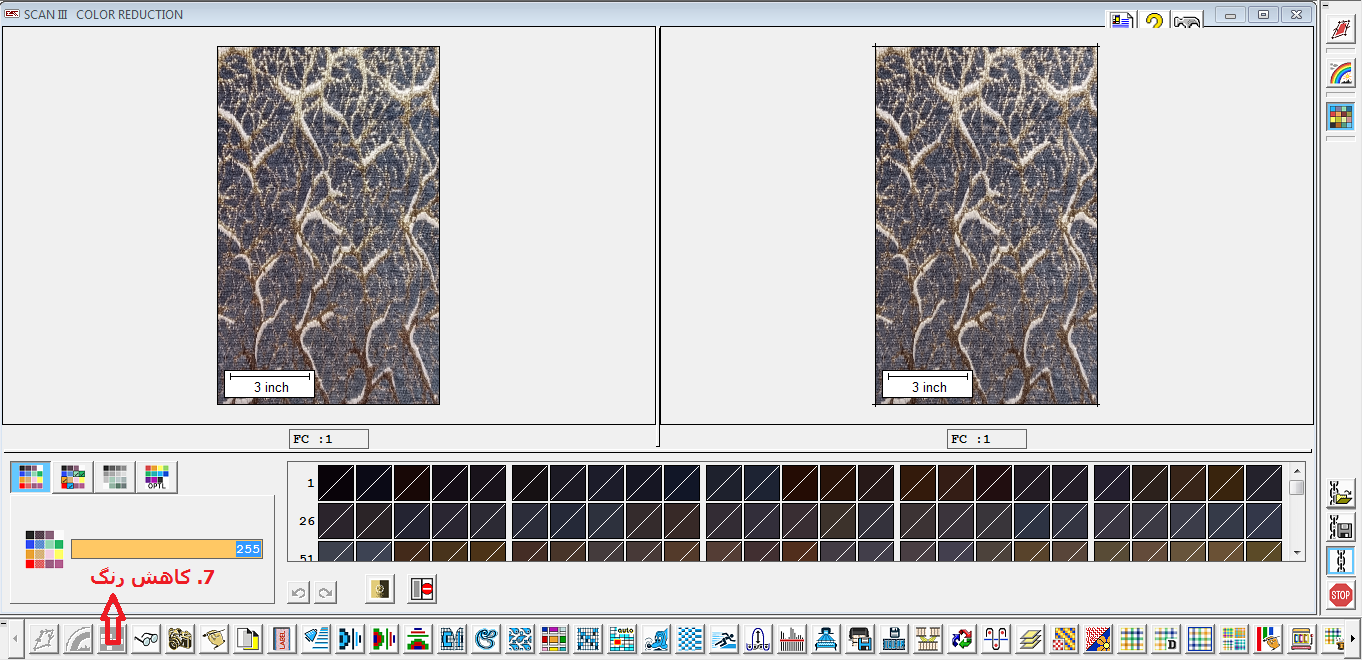The height and width of the screenshot is (661, 1363).
Task: Click the color palette scrollbar down arrow
Action: pyautogui.click(x=1296, y=552)
